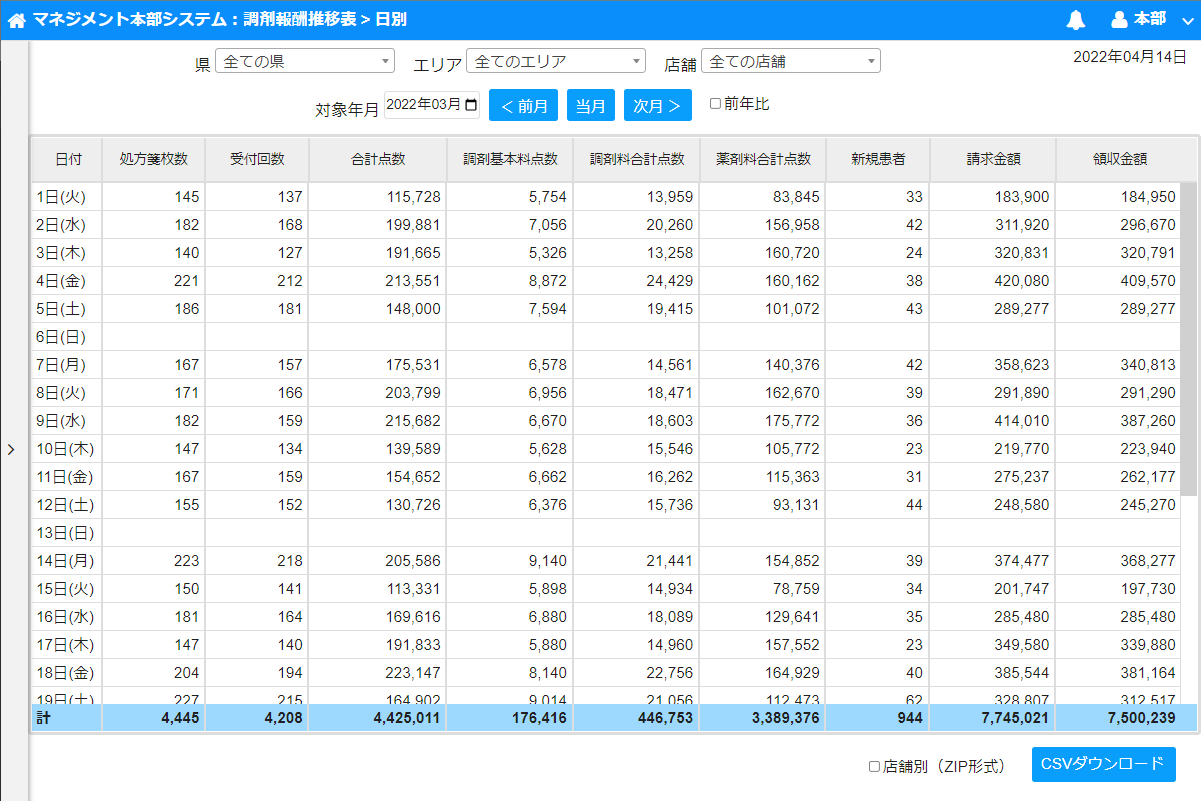This screenshot has width=1201, height=801.
Task: Select the 新規患者 column header
Action: coord(878,160)
